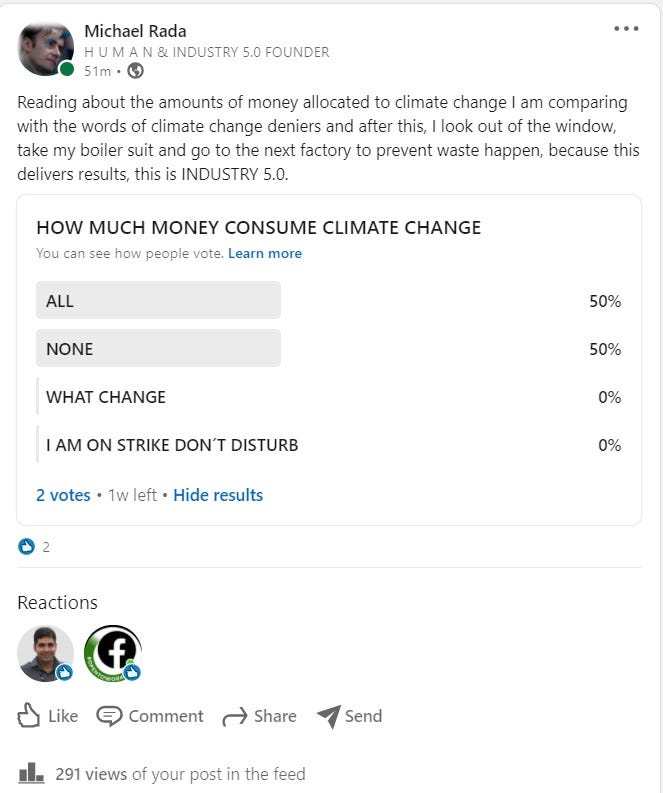The width and height of the screenshot is (663, 793).
Task: Open the first reactor's profile photo
Action: coord(46,653)
